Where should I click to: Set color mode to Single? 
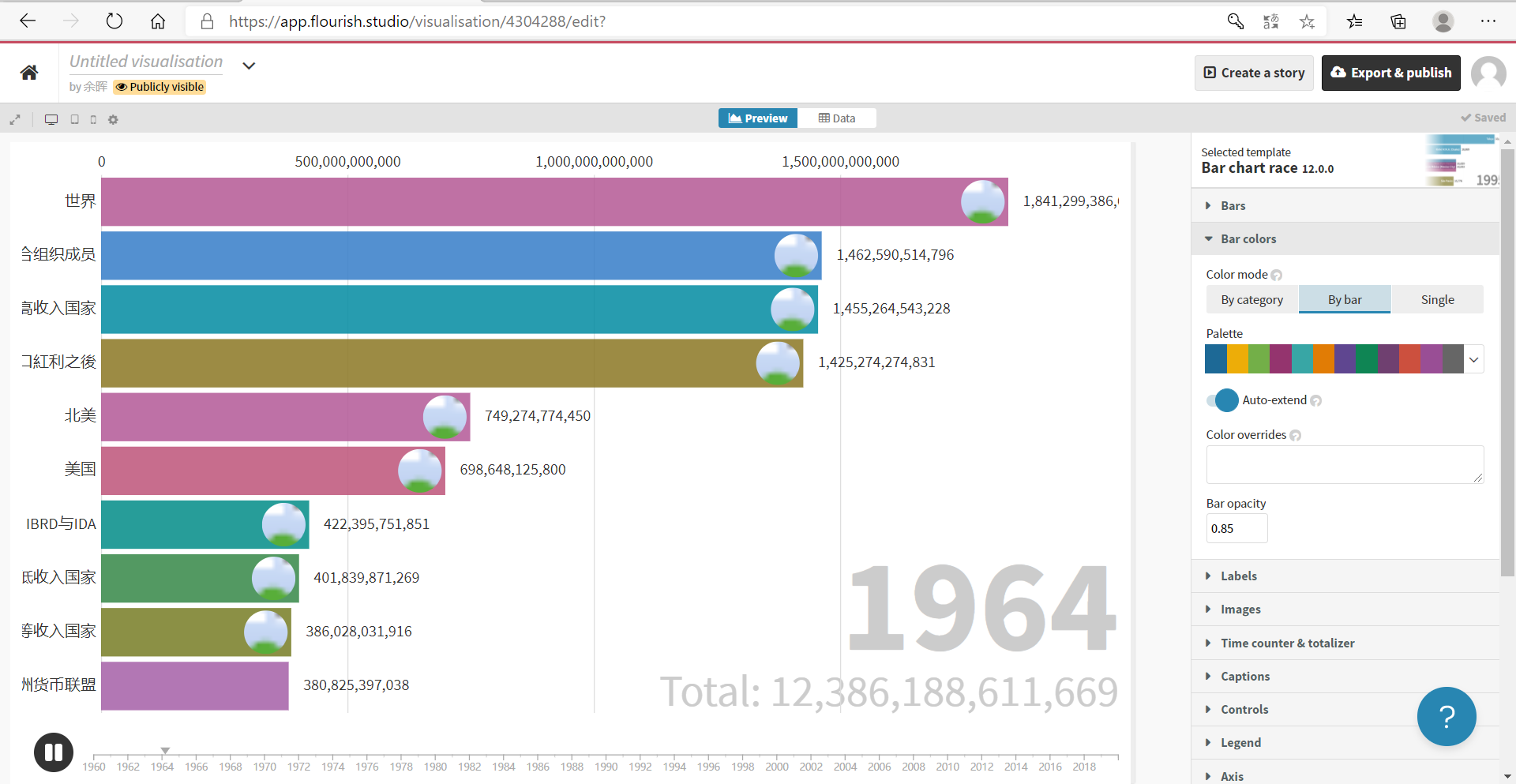pyautogui.click(x=1437, y=299)
